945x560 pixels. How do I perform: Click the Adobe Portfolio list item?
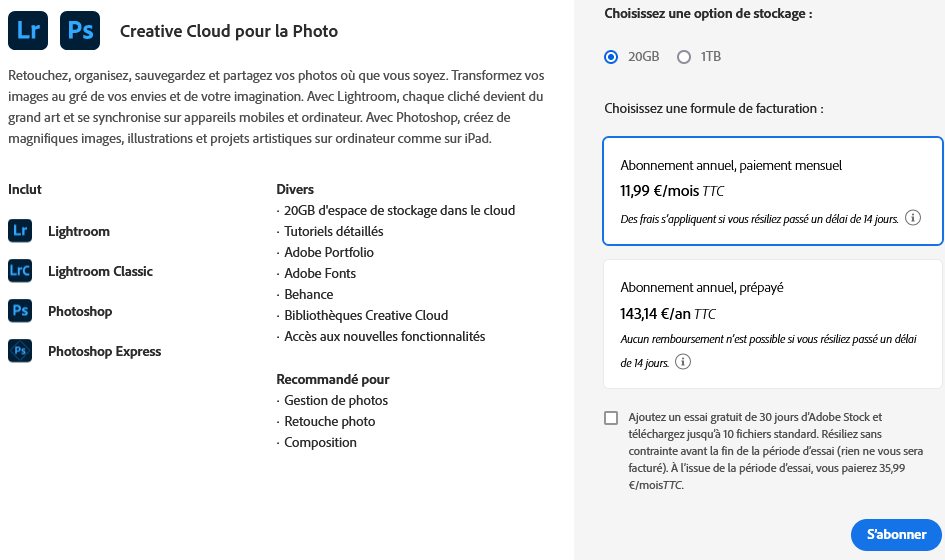[x=329, y=252]
